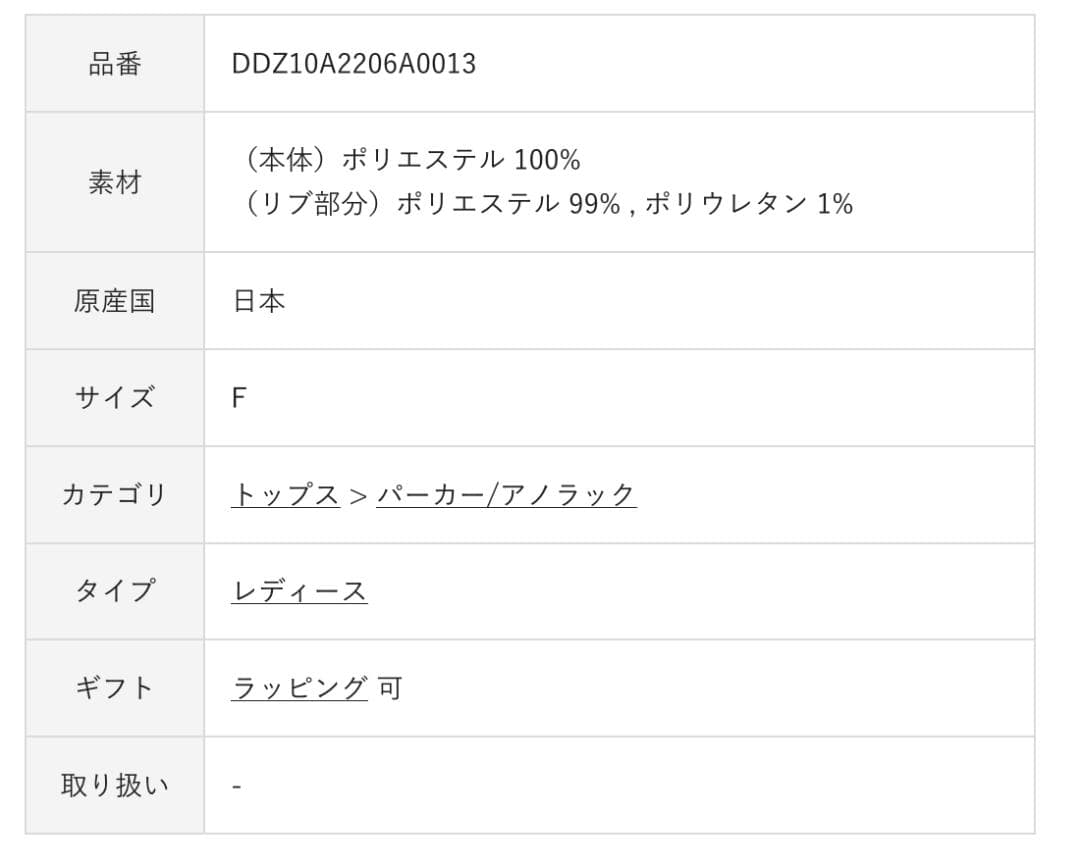1080x865 pixels.
Task: Click the サイズ row header
Action: (115, 396)
